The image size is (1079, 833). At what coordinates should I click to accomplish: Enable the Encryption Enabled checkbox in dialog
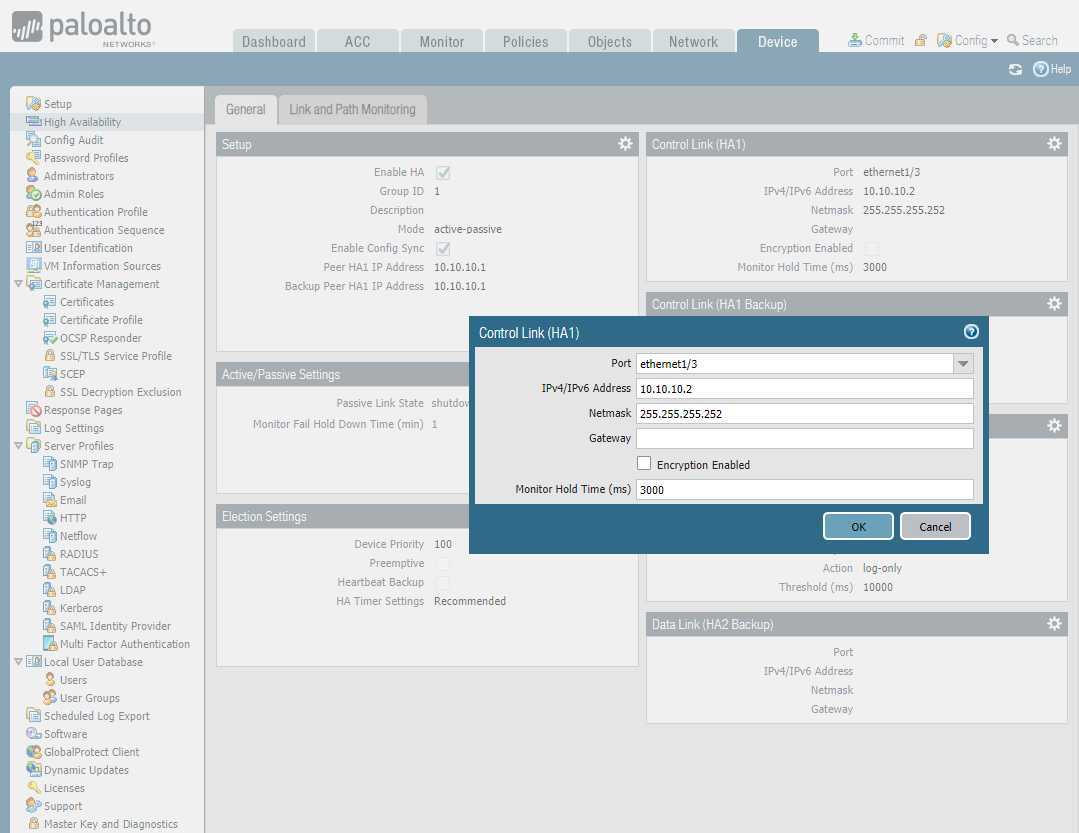coord(644,464)
